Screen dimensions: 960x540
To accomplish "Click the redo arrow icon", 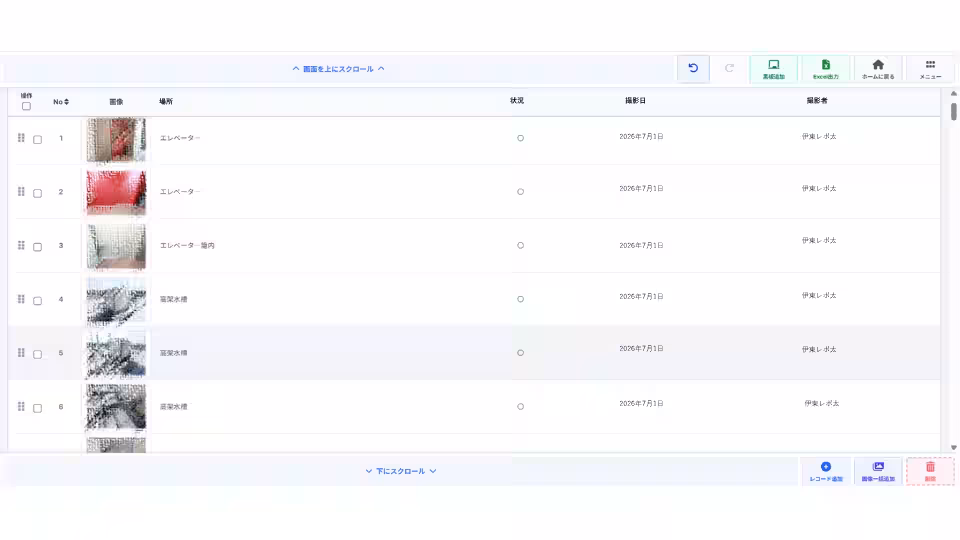I will click(x=729, y=68).
